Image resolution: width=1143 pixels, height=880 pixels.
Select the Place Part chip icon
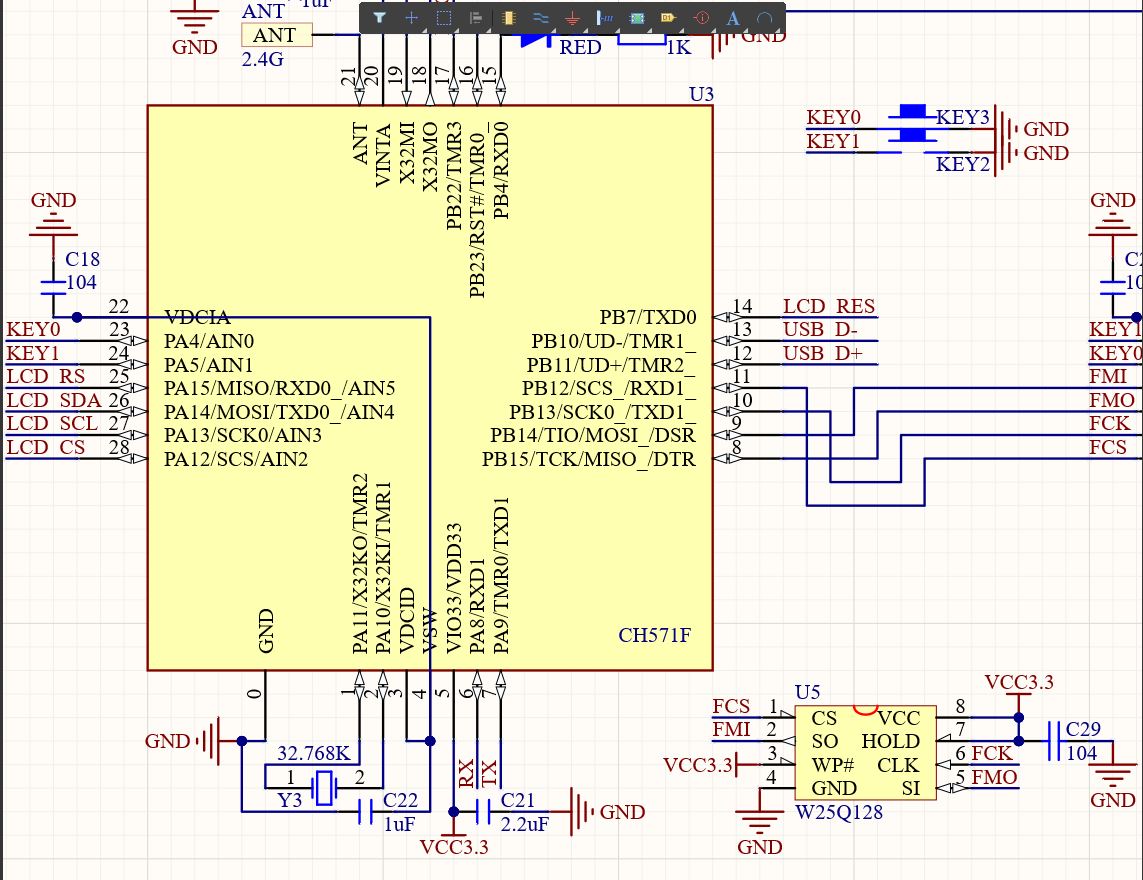pos(508,18)
